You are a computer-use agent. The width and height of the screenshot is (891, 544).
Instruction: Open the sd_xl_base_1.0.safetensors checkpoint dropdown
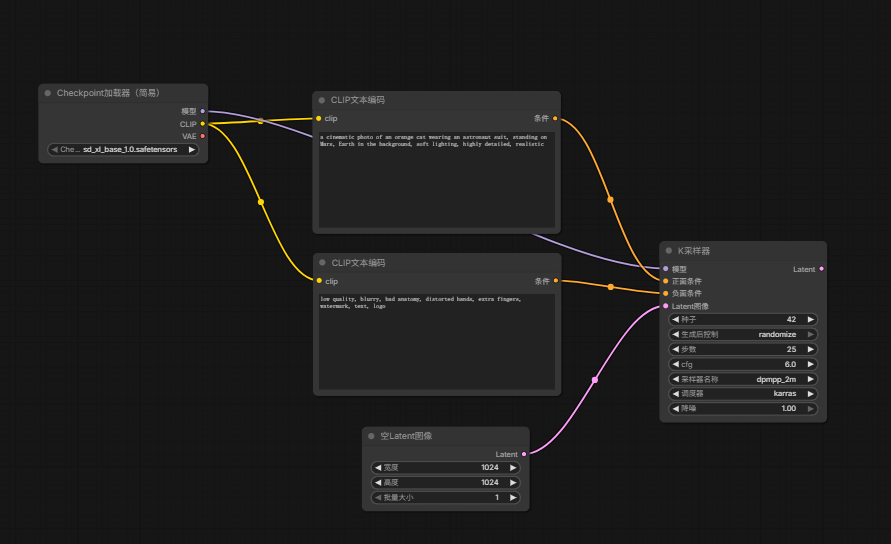point(123,150)
